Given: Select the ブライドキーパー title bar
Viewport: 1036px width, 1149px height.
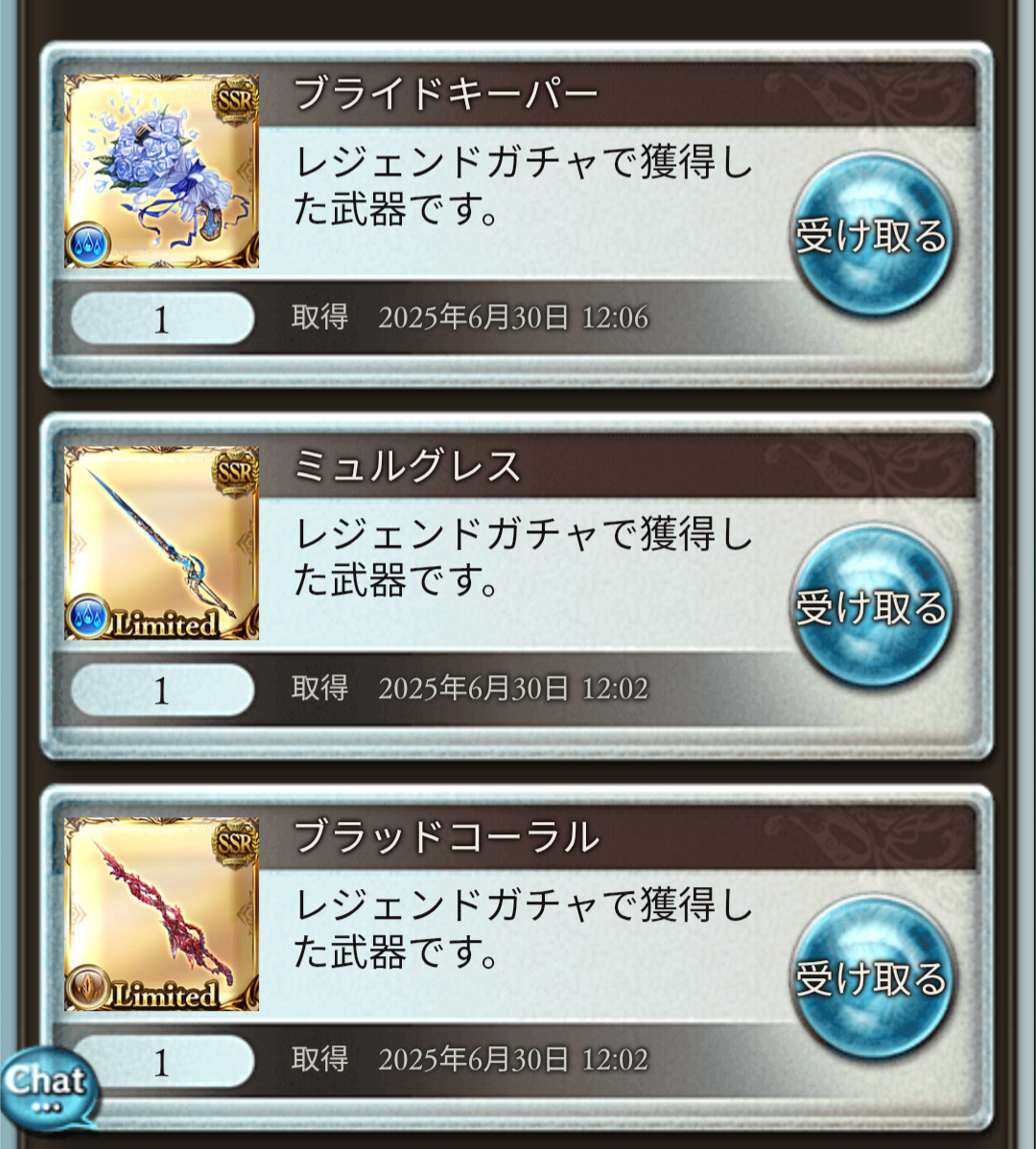Looking at the screenshot, I should click(617, 95).
